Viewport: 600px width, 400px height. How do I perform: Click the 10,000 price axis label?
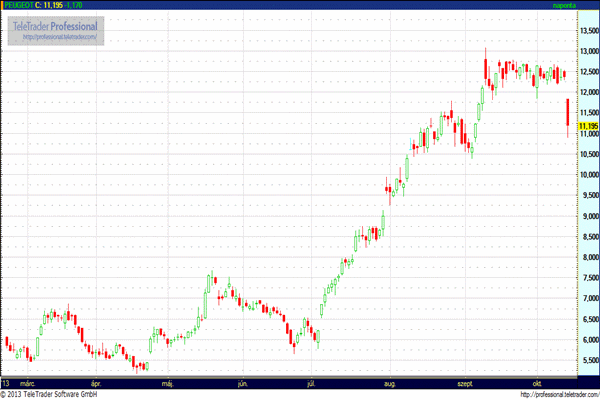(588, 175)
